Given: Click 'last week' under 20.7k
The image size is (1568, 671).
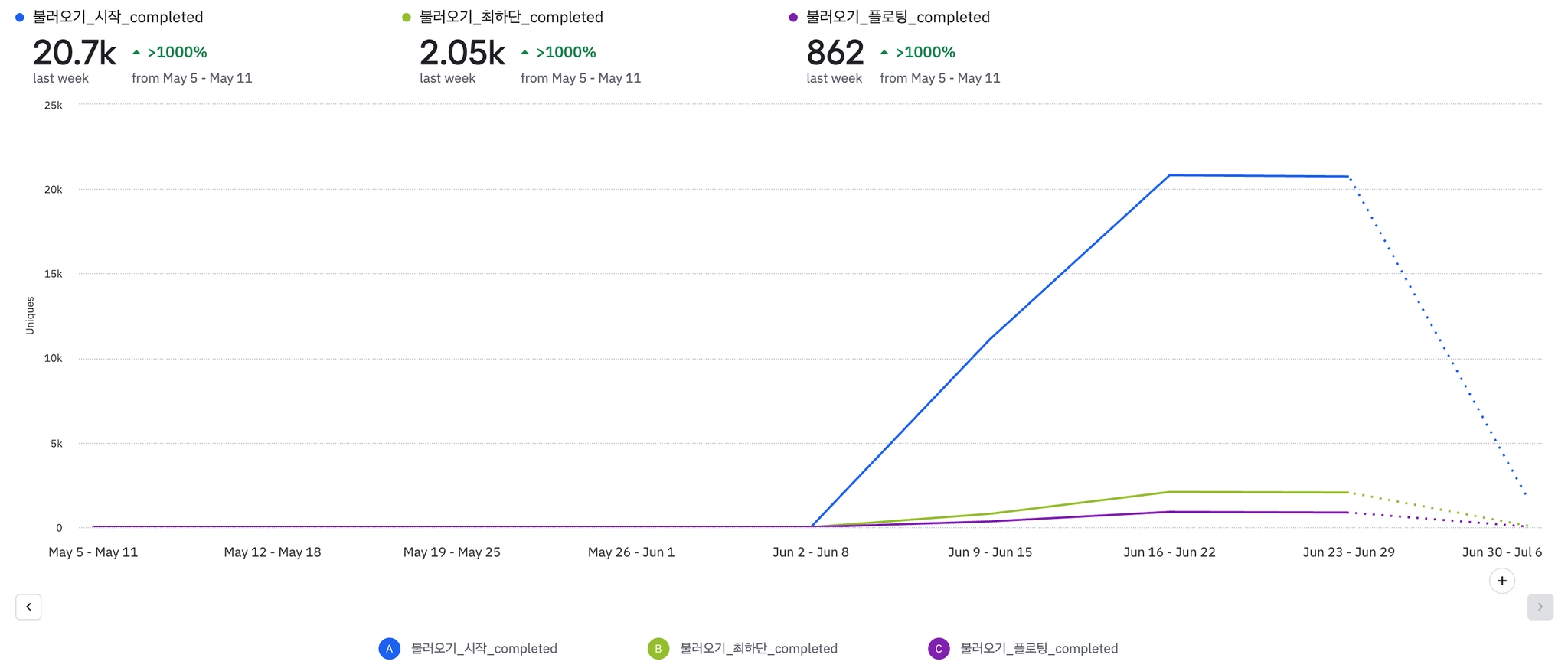Looking at the screenshot, I should [60, 78].
